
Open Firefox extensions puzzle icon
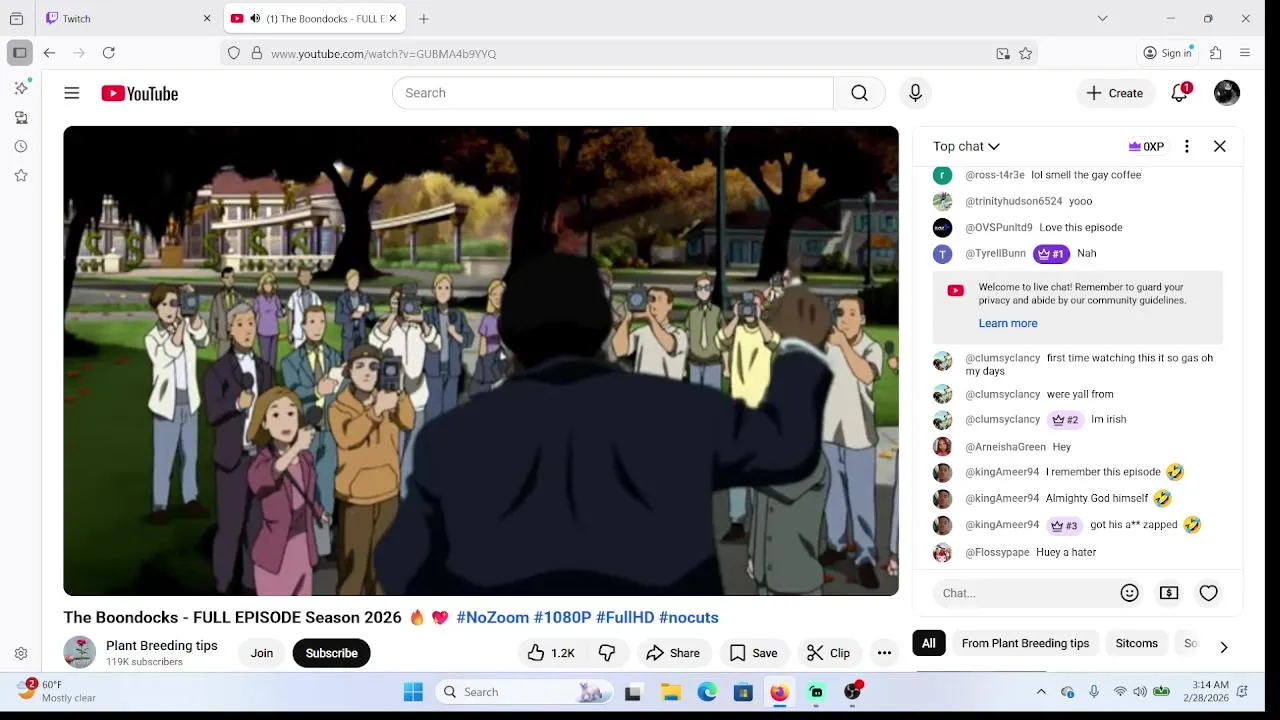point(1216,53)
